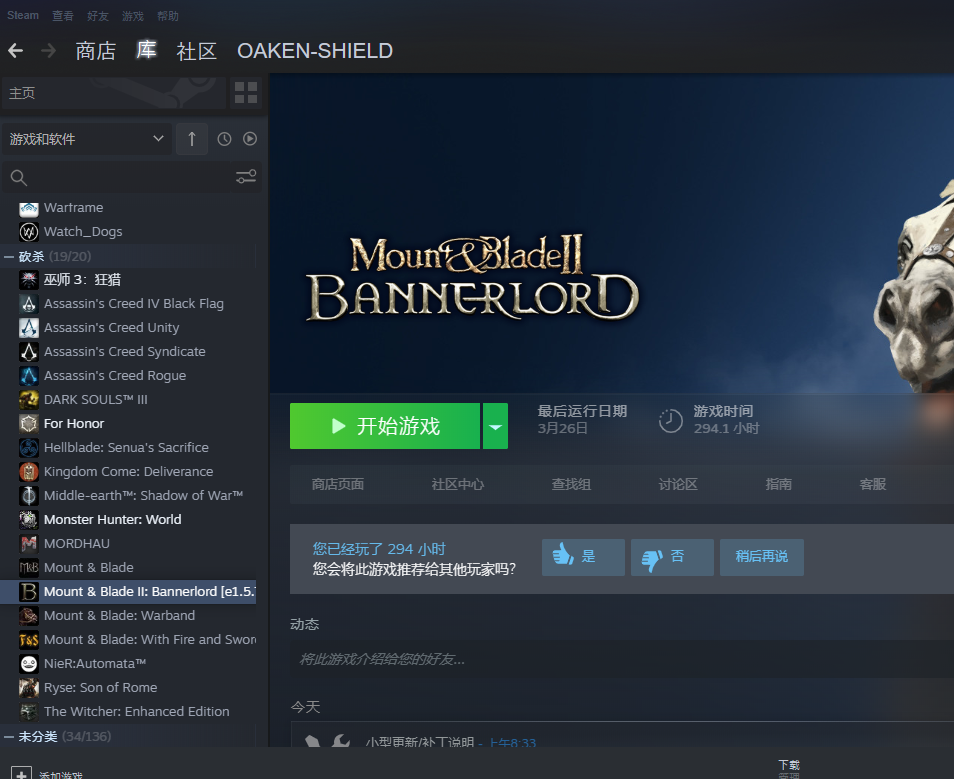Recommend the game with 是 thumbs up
The height and width of the screenshot is (779, 954).
click(583, 557)
